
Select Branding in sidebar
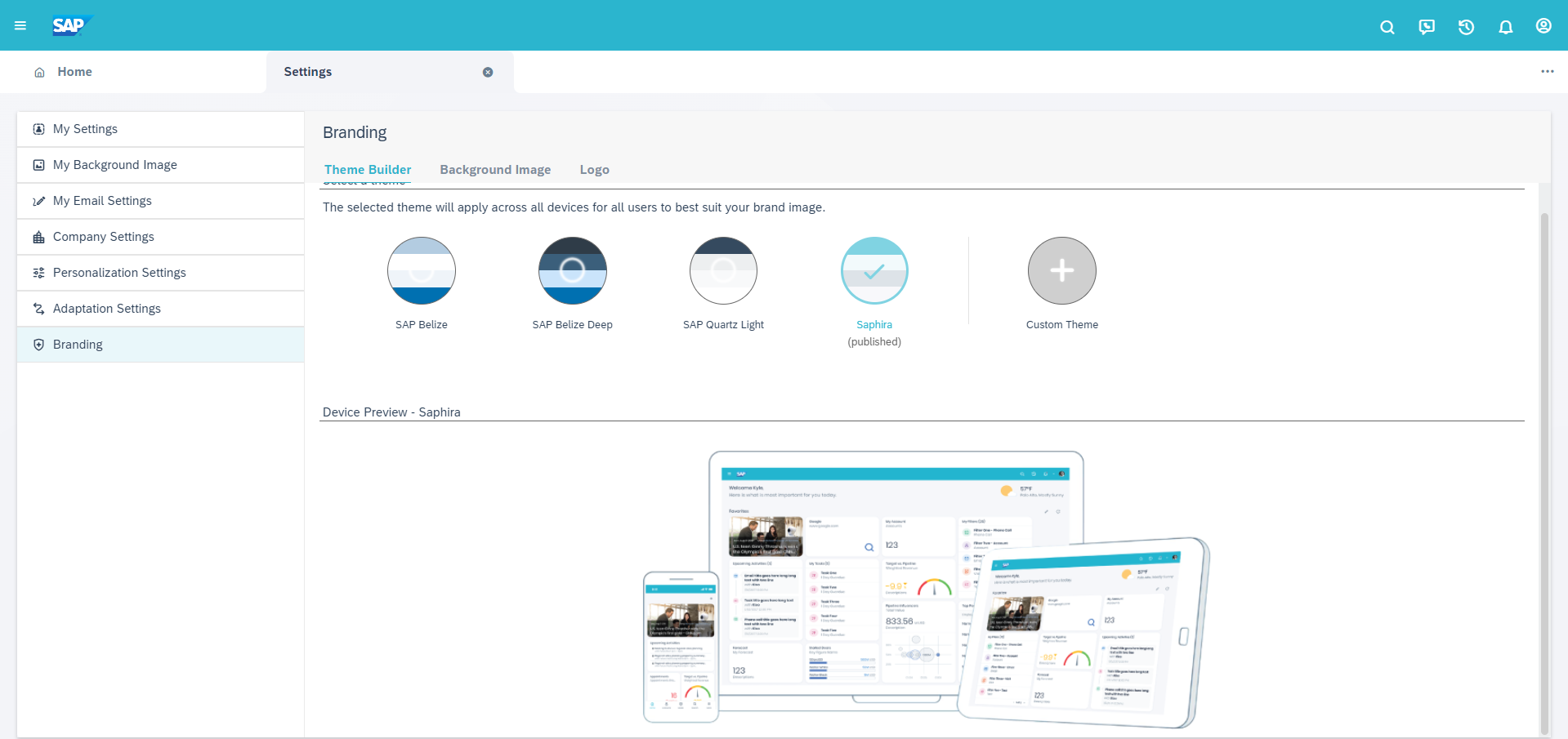[x=161, y=345]
